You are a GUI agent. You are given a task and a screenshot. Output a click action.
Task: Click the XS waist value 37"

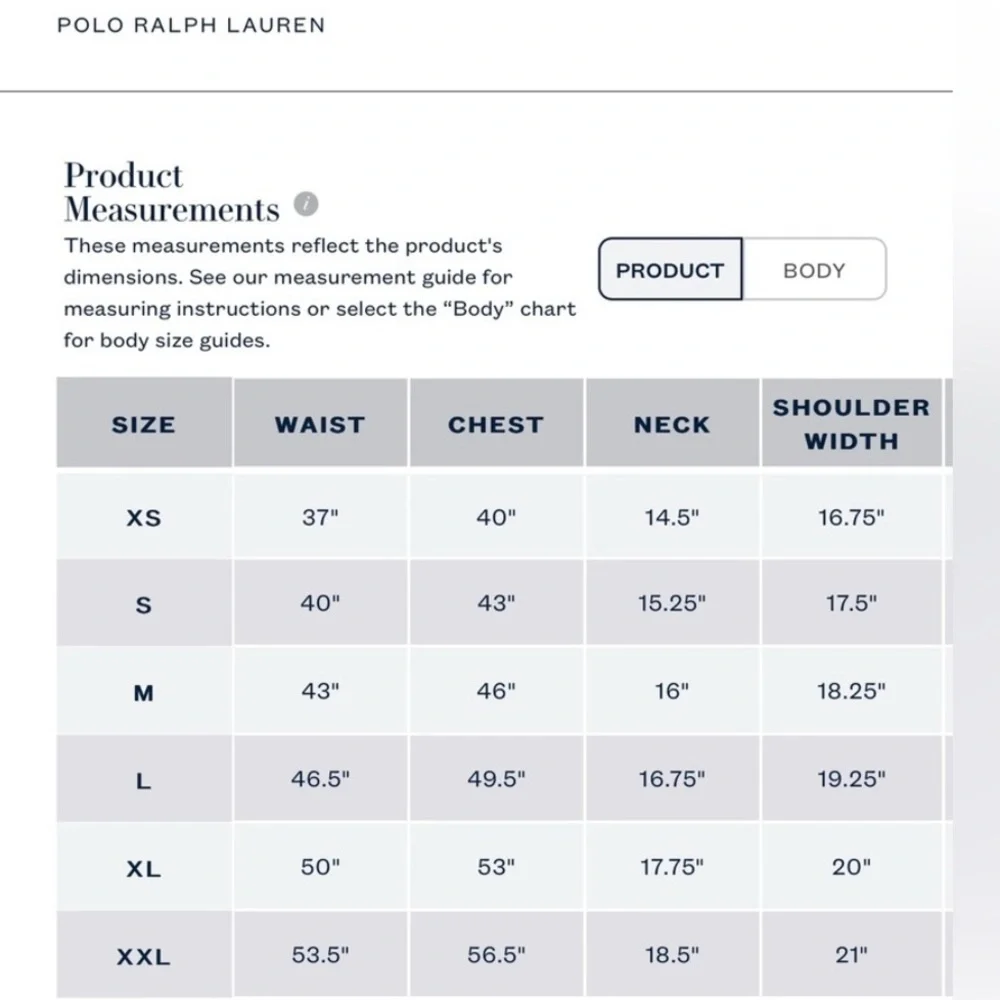click(320, 518)
